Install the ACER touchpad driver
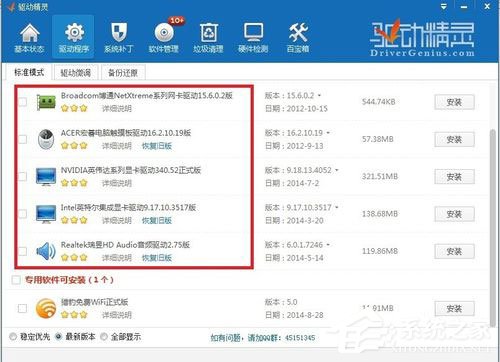 click(x=454, y=140)
